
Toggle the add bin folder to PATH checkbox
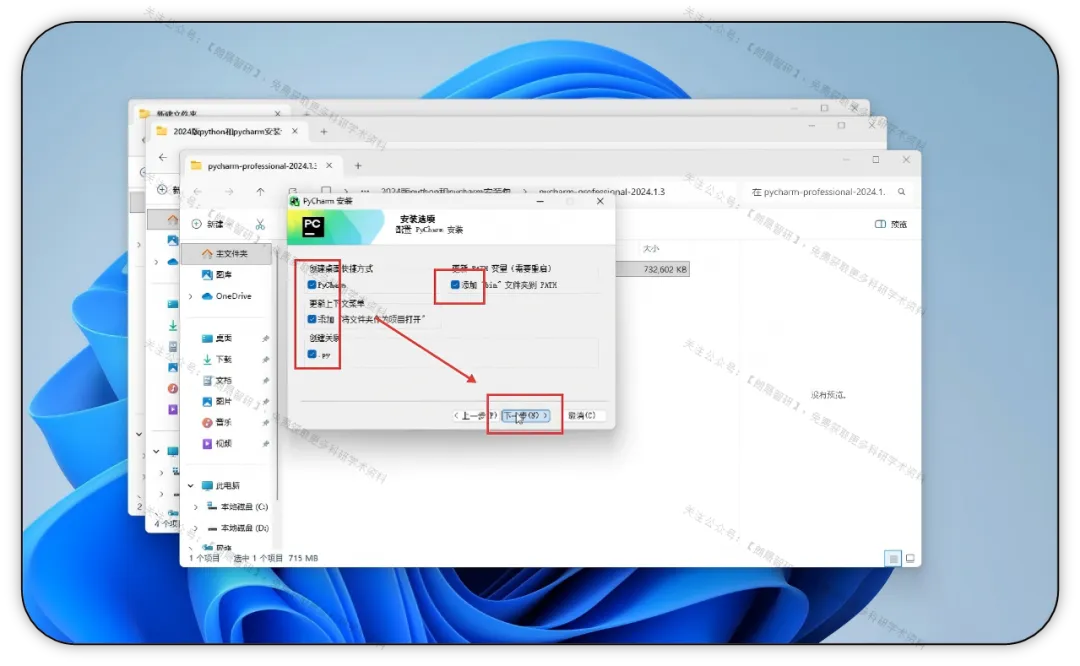tap(455, 284)
